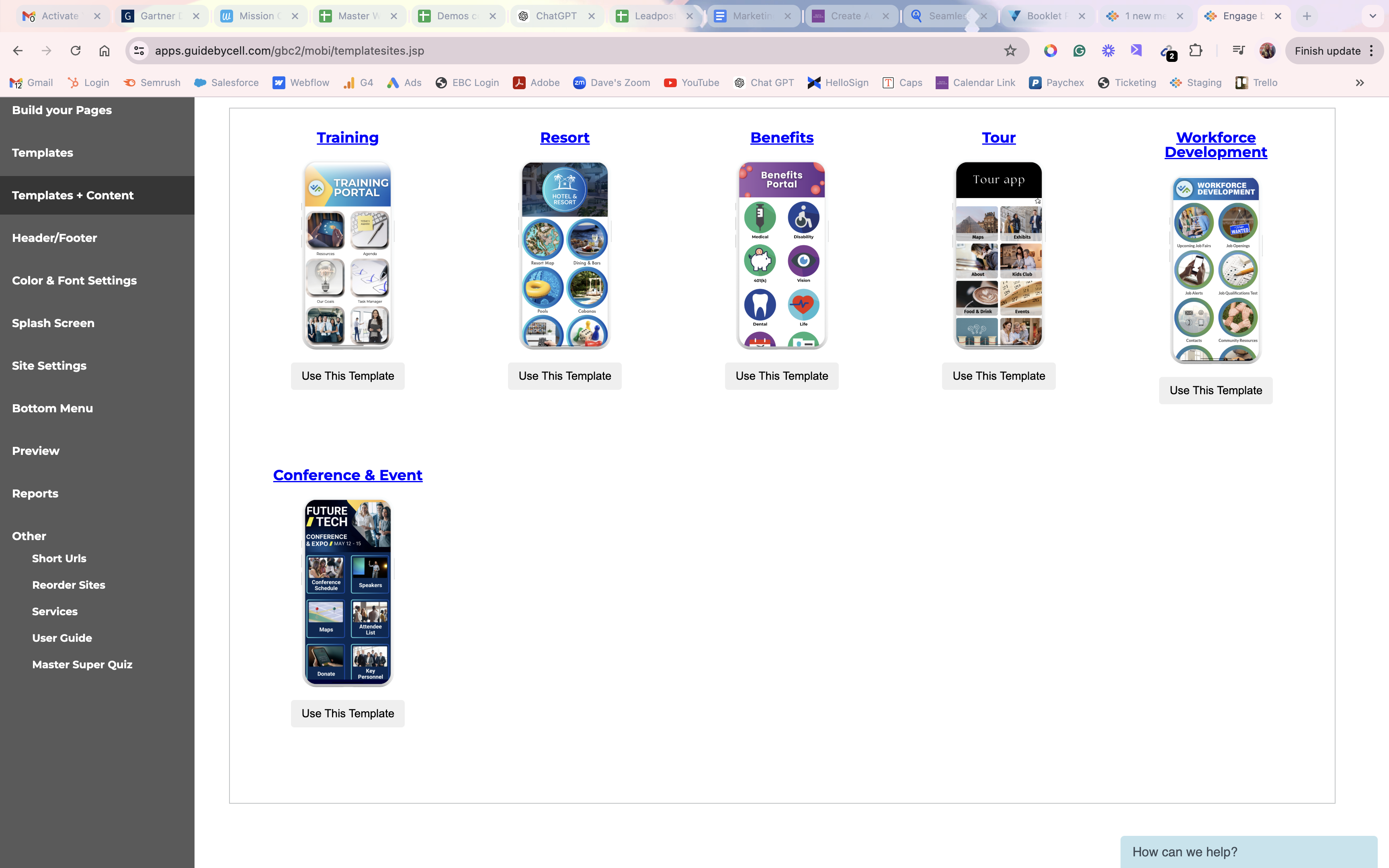Open the site information icon in address bar
The height and width of the screenshot is (868, 1389).
pyautogui.click(x=139, y=51)
